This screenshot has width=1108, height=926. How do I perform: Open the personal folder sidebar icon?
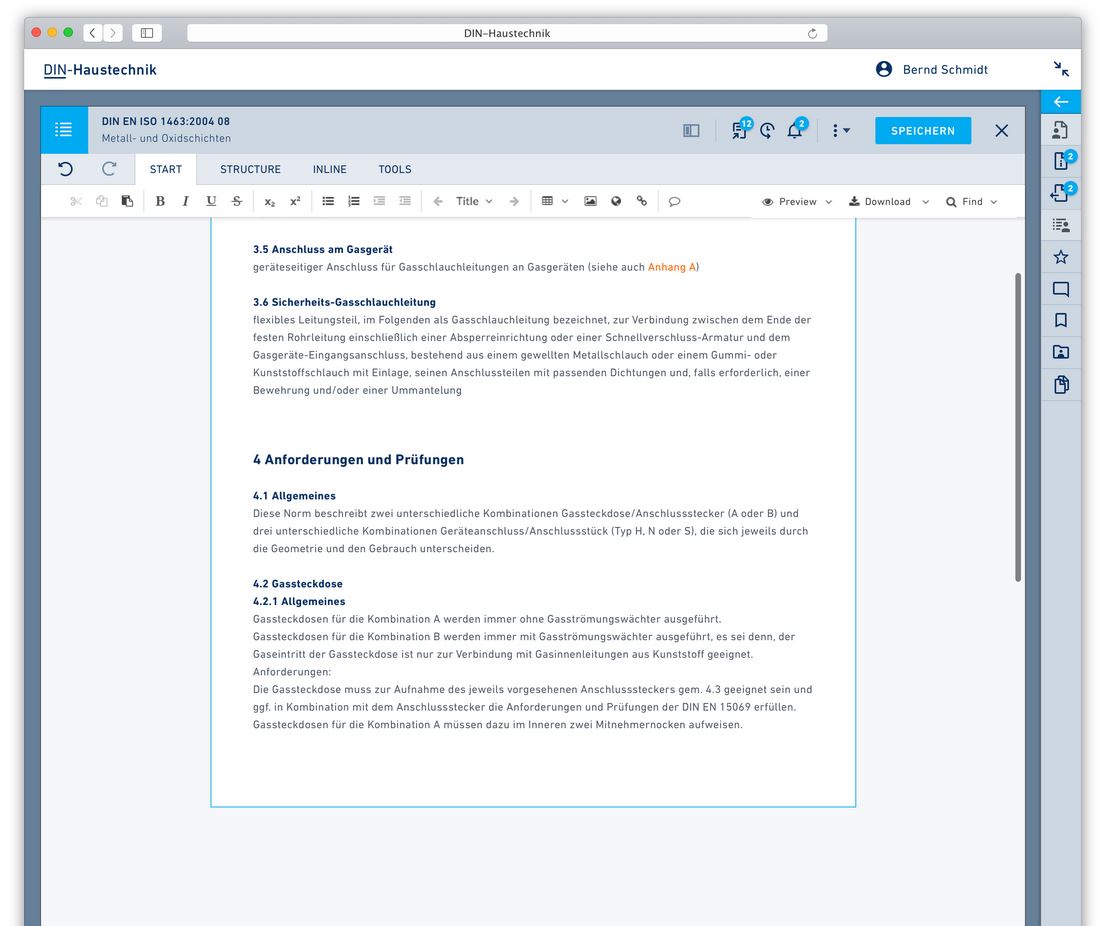click(1061, 352)
